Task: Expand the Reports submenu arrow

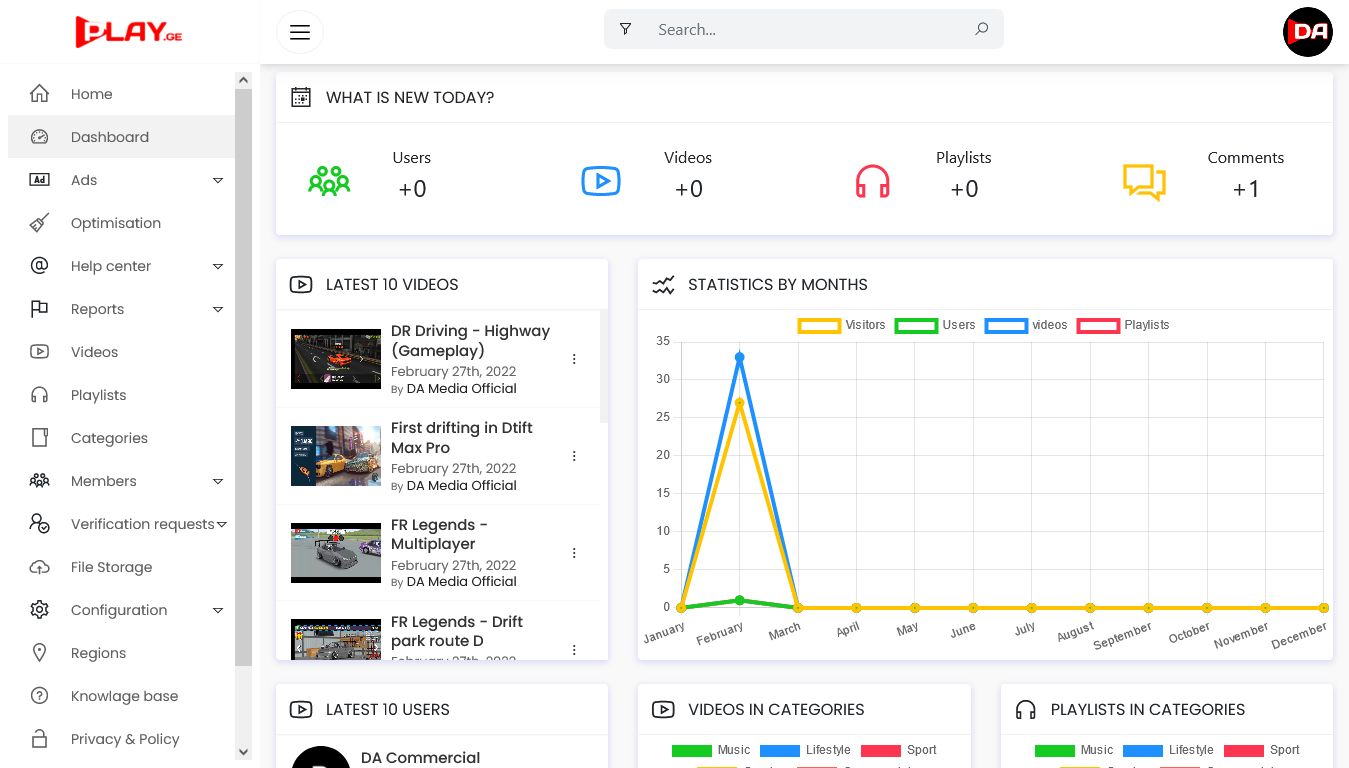Action: [x=218, y=309]
